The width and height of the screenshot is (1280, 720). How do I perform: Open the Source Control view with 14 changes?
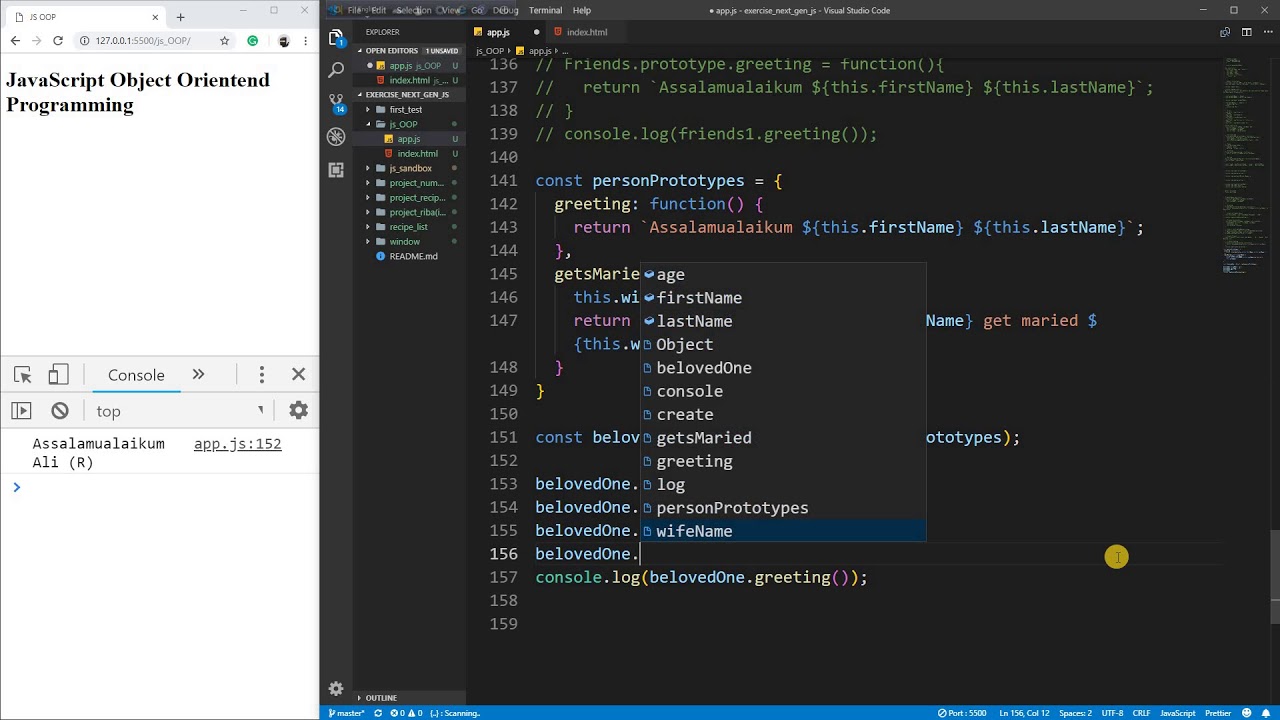click(x=336, y=103)
